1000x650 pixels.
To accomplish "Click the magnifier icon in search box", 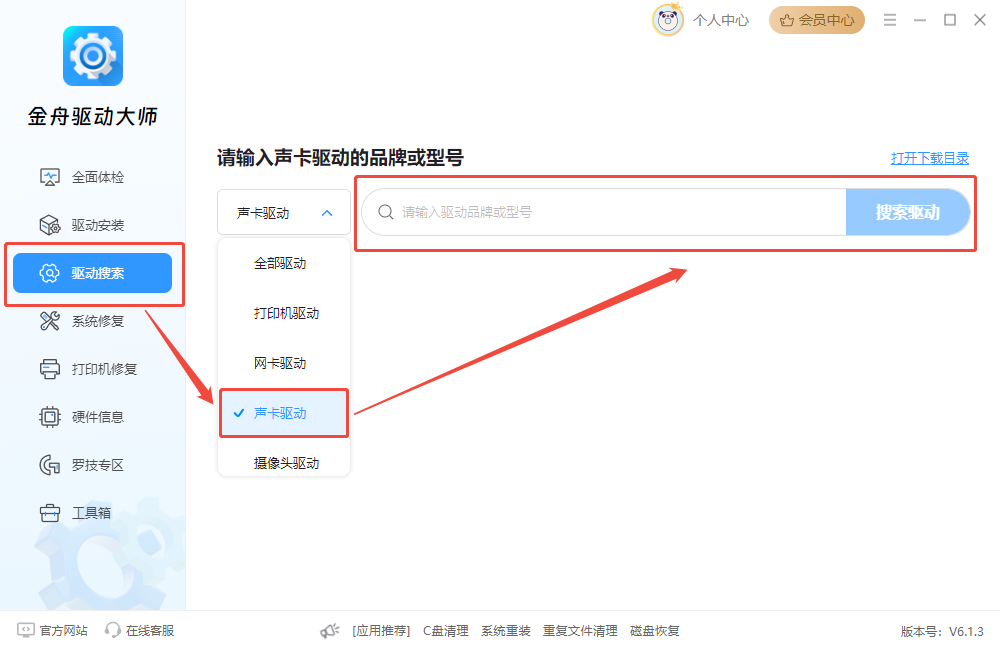I will tap(386, 212).
